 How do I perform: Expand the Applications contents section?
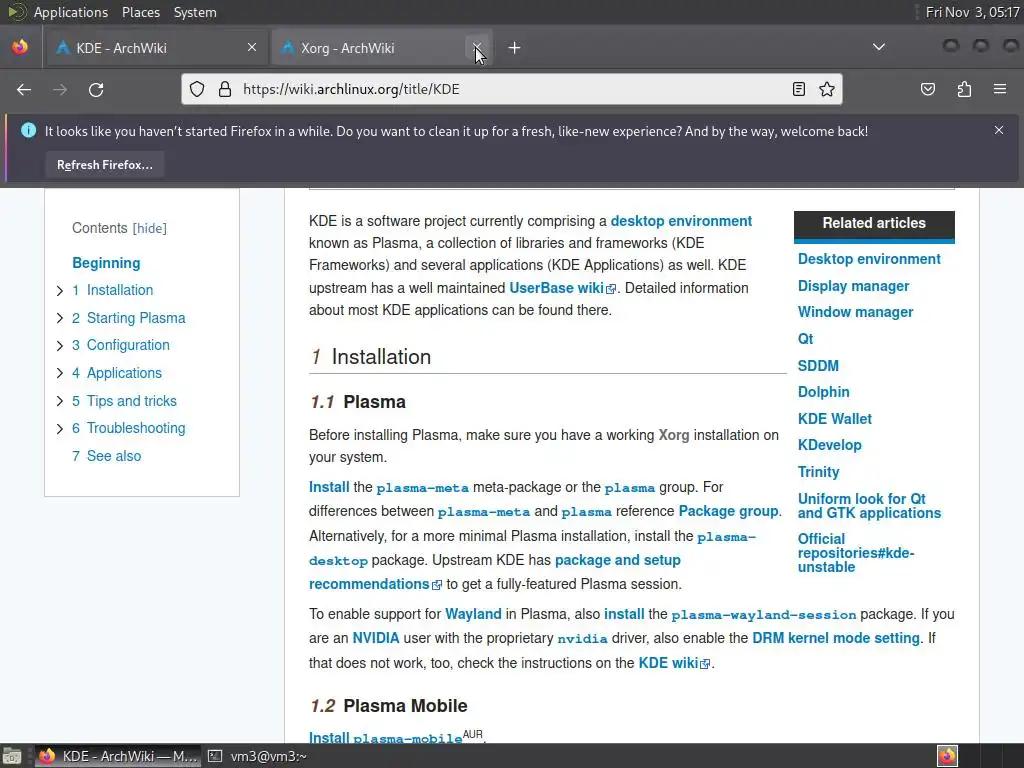(x=59, y=373)
